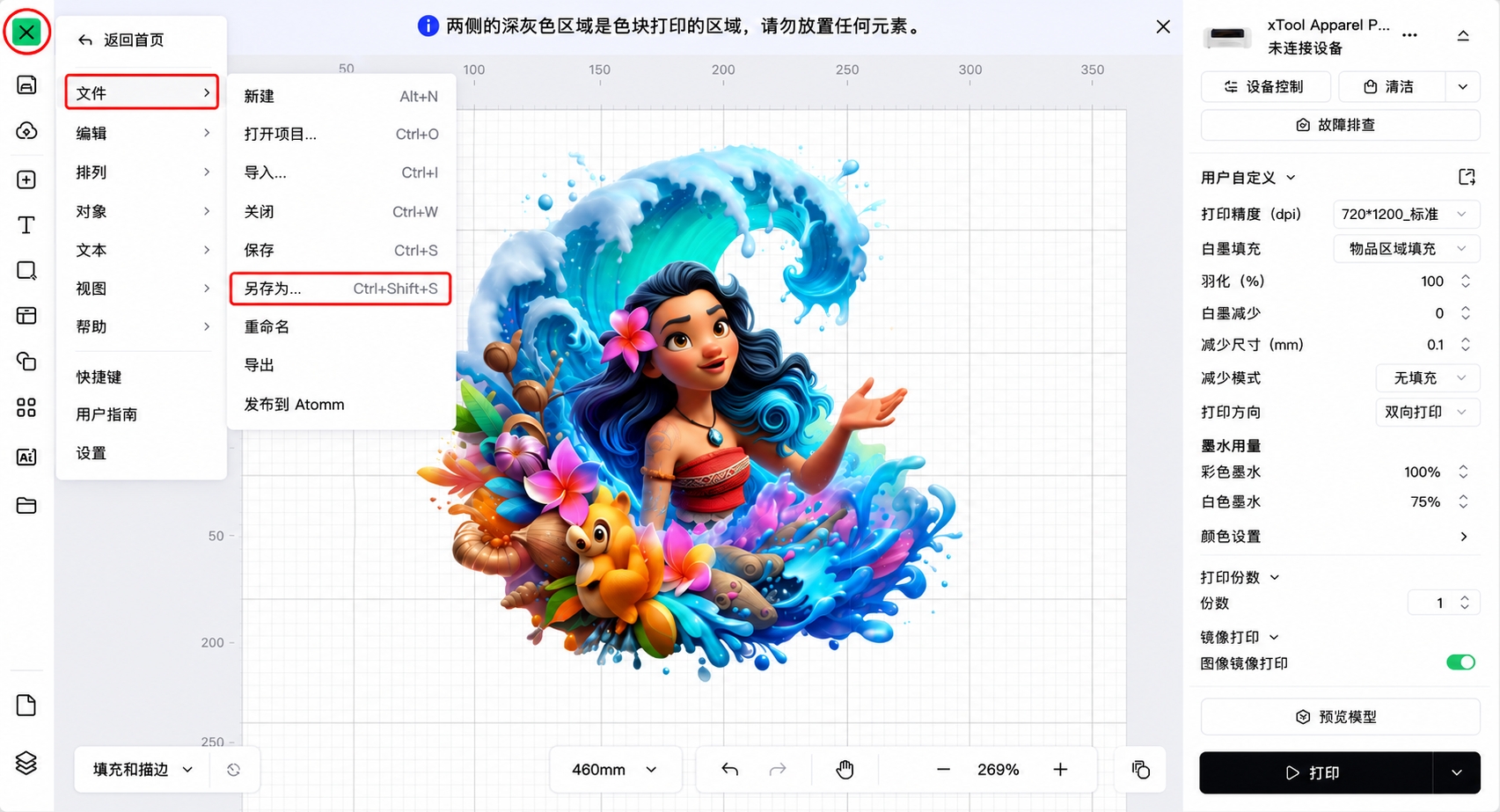Viewport: 1500px width, 812px height.
Task: Select 导出 in the file submenu
Action: pos(340,365)
